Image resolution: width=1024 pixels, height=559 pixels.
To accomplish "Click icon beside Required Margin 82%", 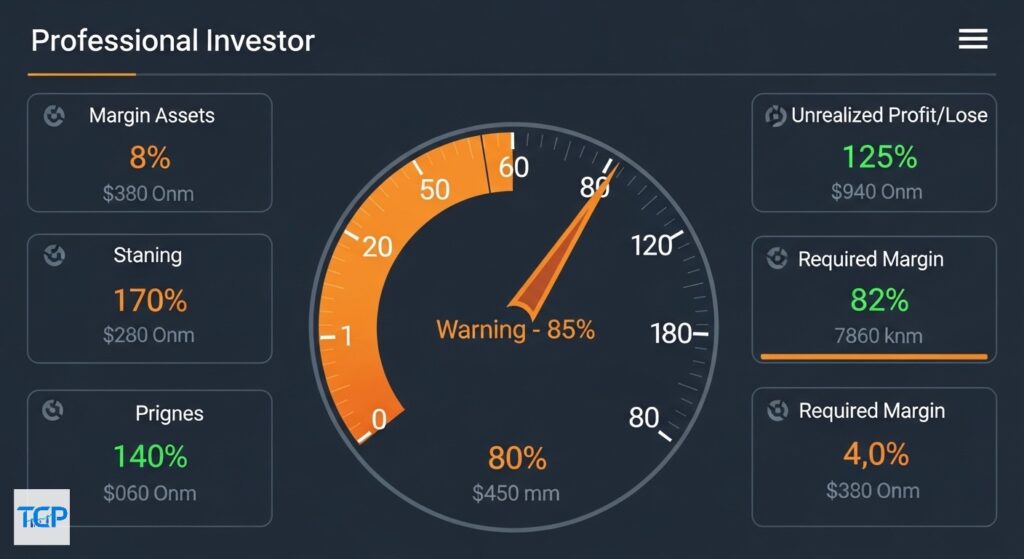I will tap(775, 260).
